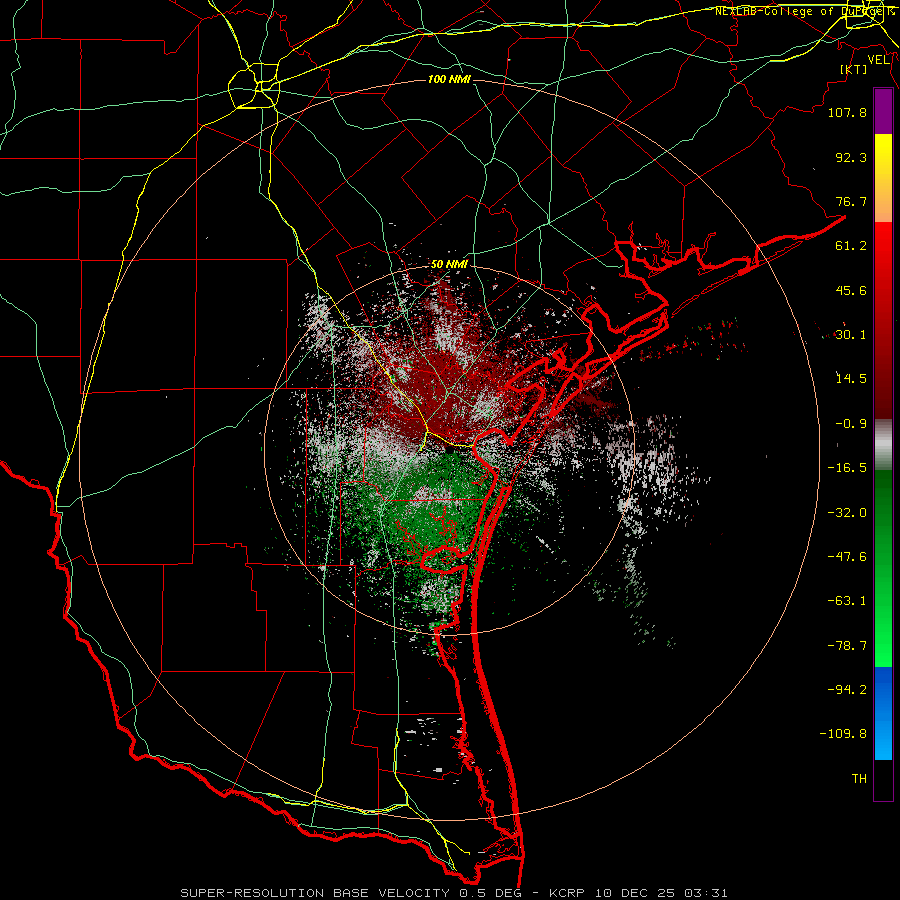This screenshot has height=900, width=900.
Task: Click the blue segment of the color bar
Action: pos(883,713)
